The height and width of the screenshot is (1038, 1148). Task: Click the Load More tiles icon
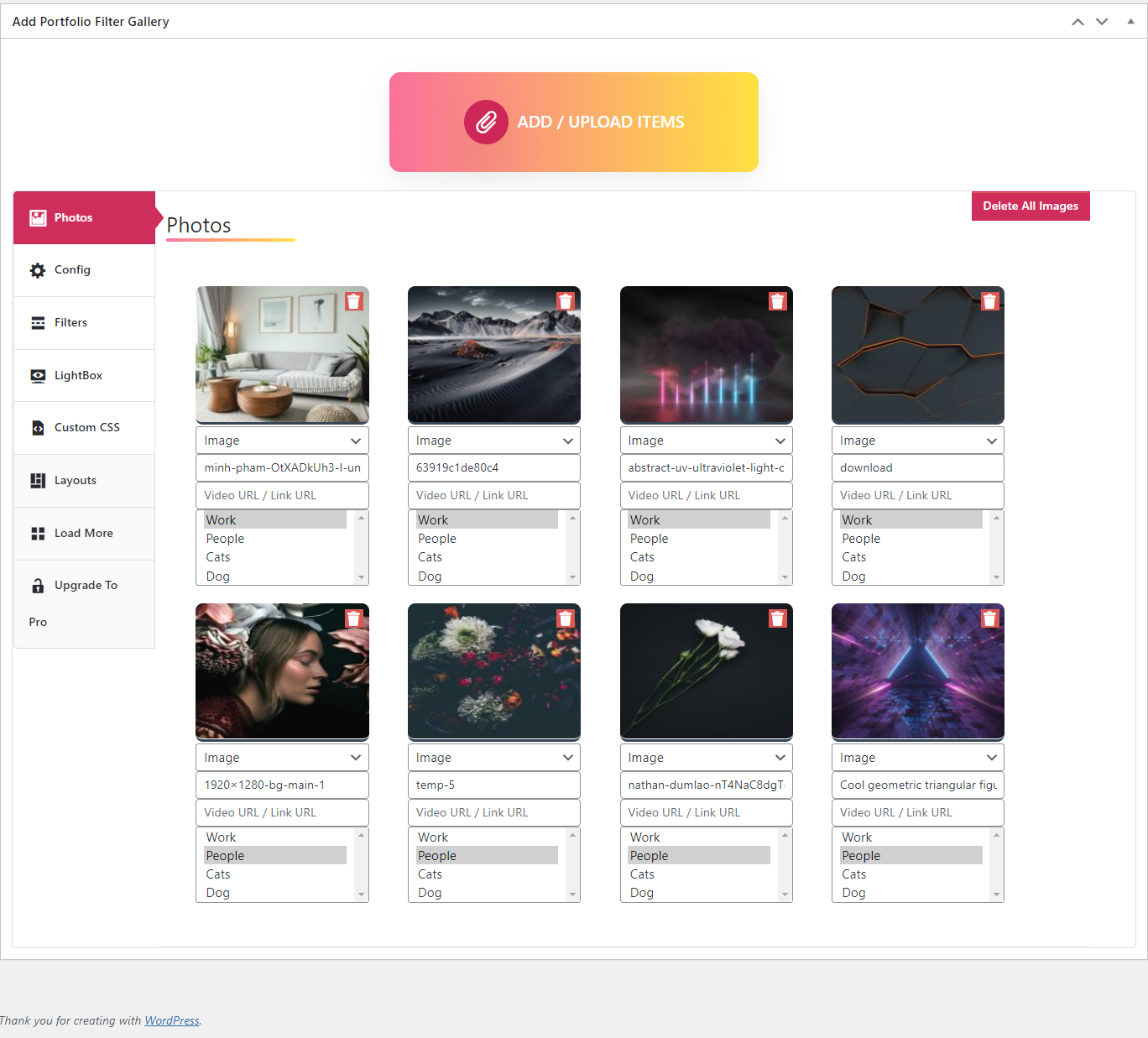click(x=38, y=534)
